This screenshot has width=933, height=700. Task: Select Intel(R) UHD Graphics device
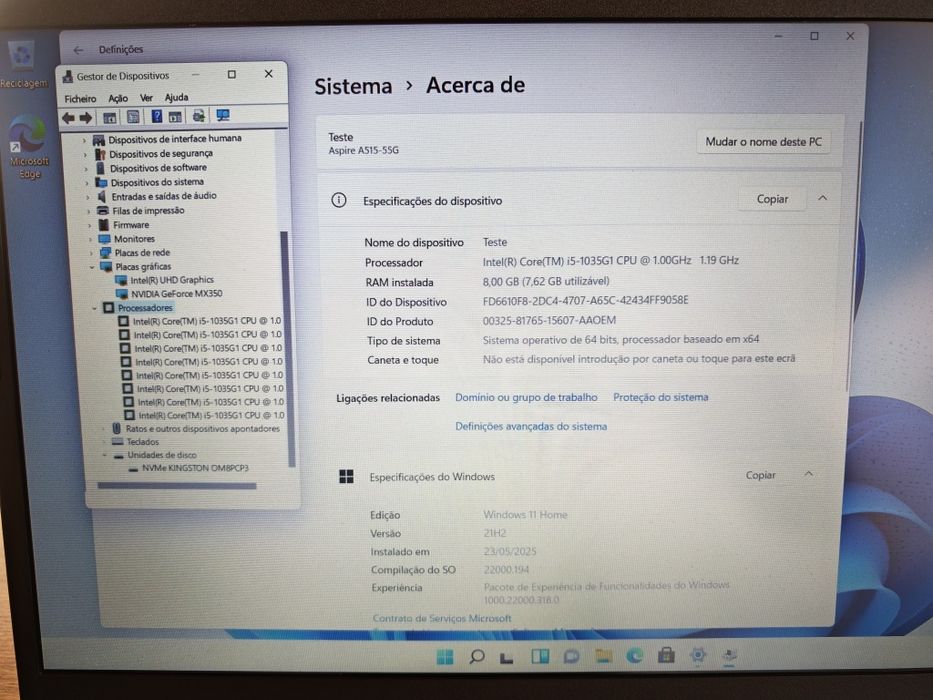tap(172, 280)
